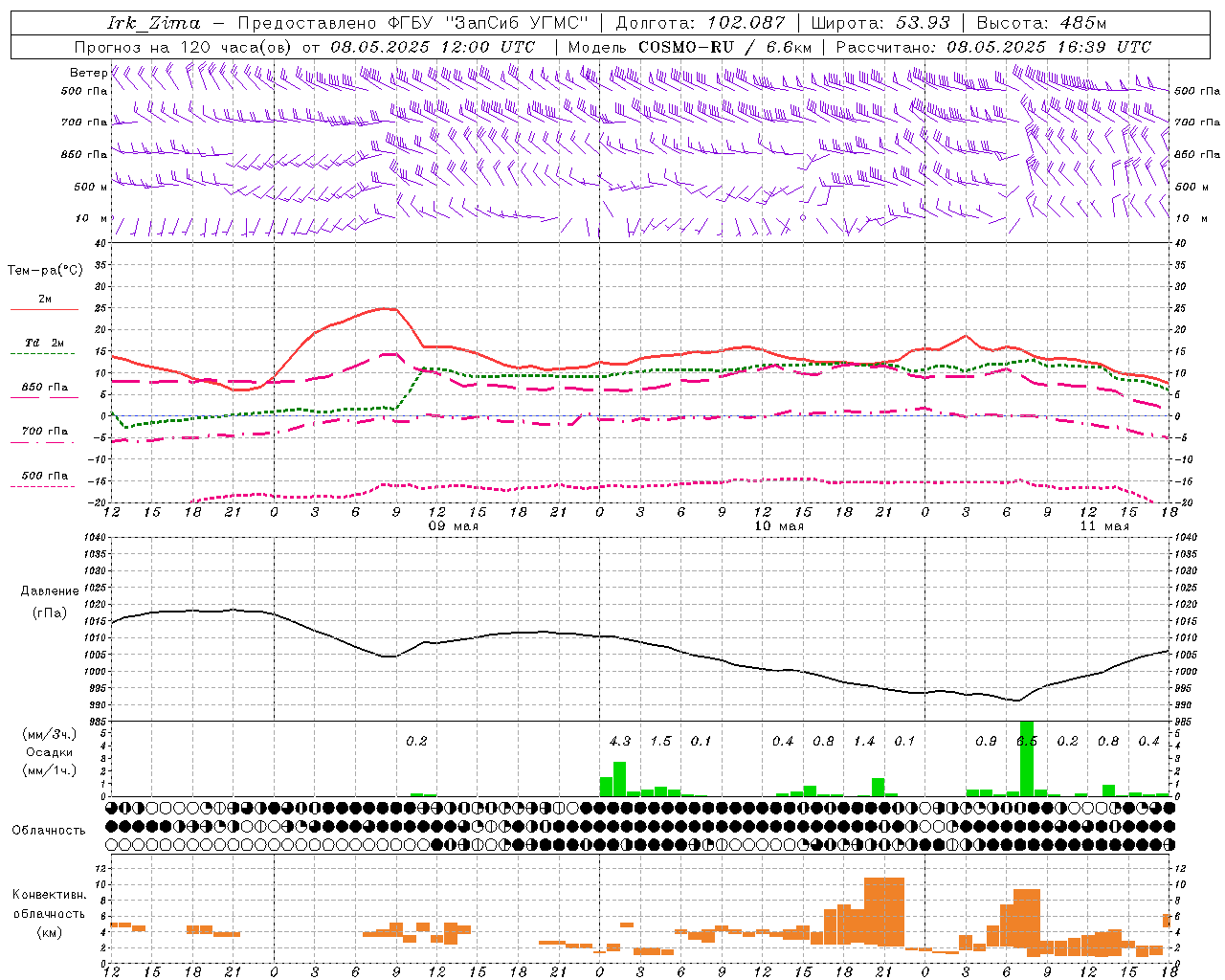Click the "500 гПа" temperature legend entry
The height and width of the screenshot is (980, 1225).
tap(45, 476)
